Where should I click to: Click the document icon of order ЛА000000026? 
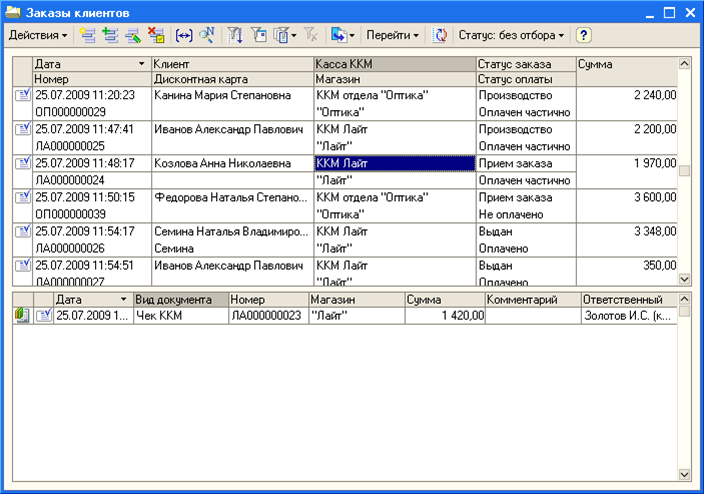[22, 232]
